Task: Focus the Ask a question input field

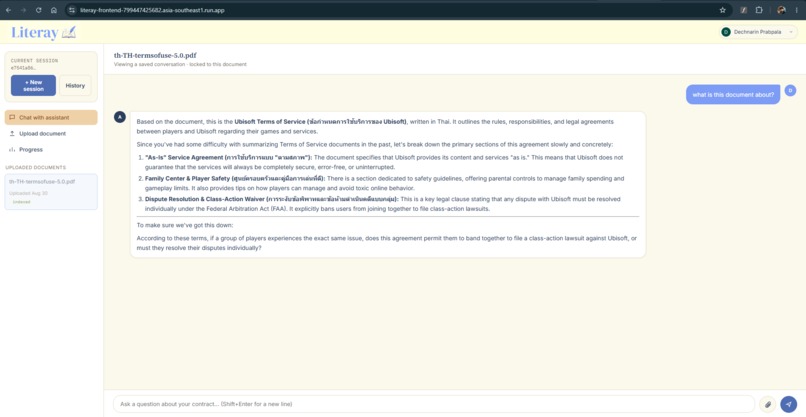Action: click(x=434, y=404)
